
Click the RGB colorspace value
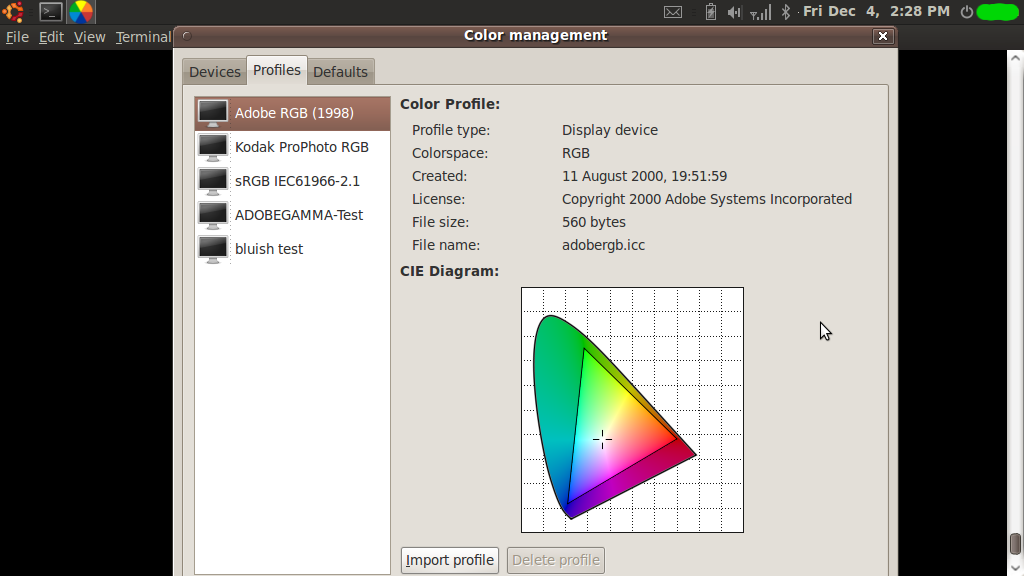[576, 153]
